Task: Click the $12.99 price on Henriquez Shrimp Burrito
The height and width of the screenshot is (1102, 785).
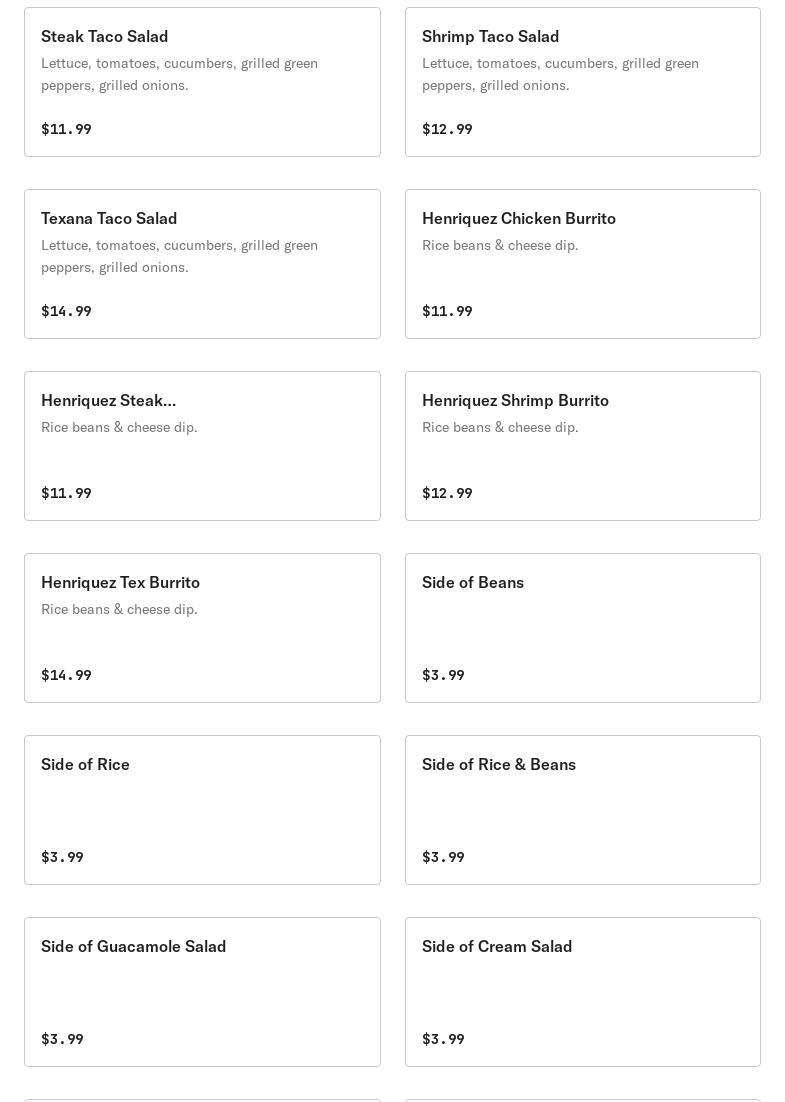Action: (x=447, y=493)
